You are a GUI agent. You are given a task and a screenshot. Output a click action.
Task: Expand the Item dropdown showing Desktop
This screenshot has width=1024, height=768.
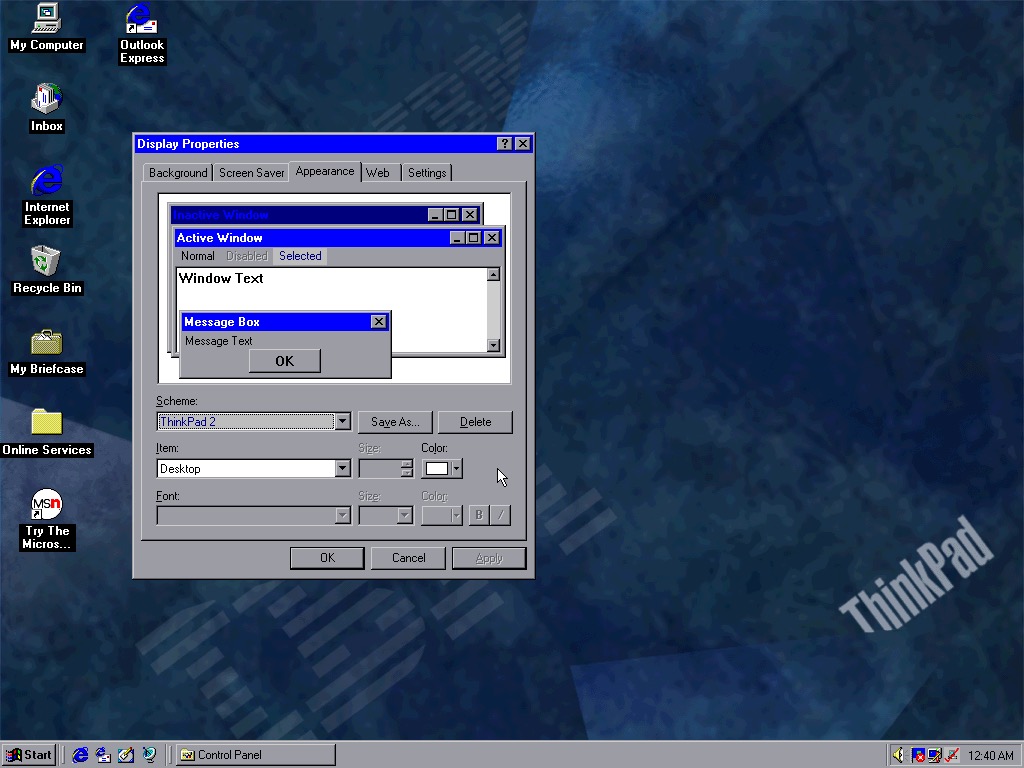pos(342,469)
